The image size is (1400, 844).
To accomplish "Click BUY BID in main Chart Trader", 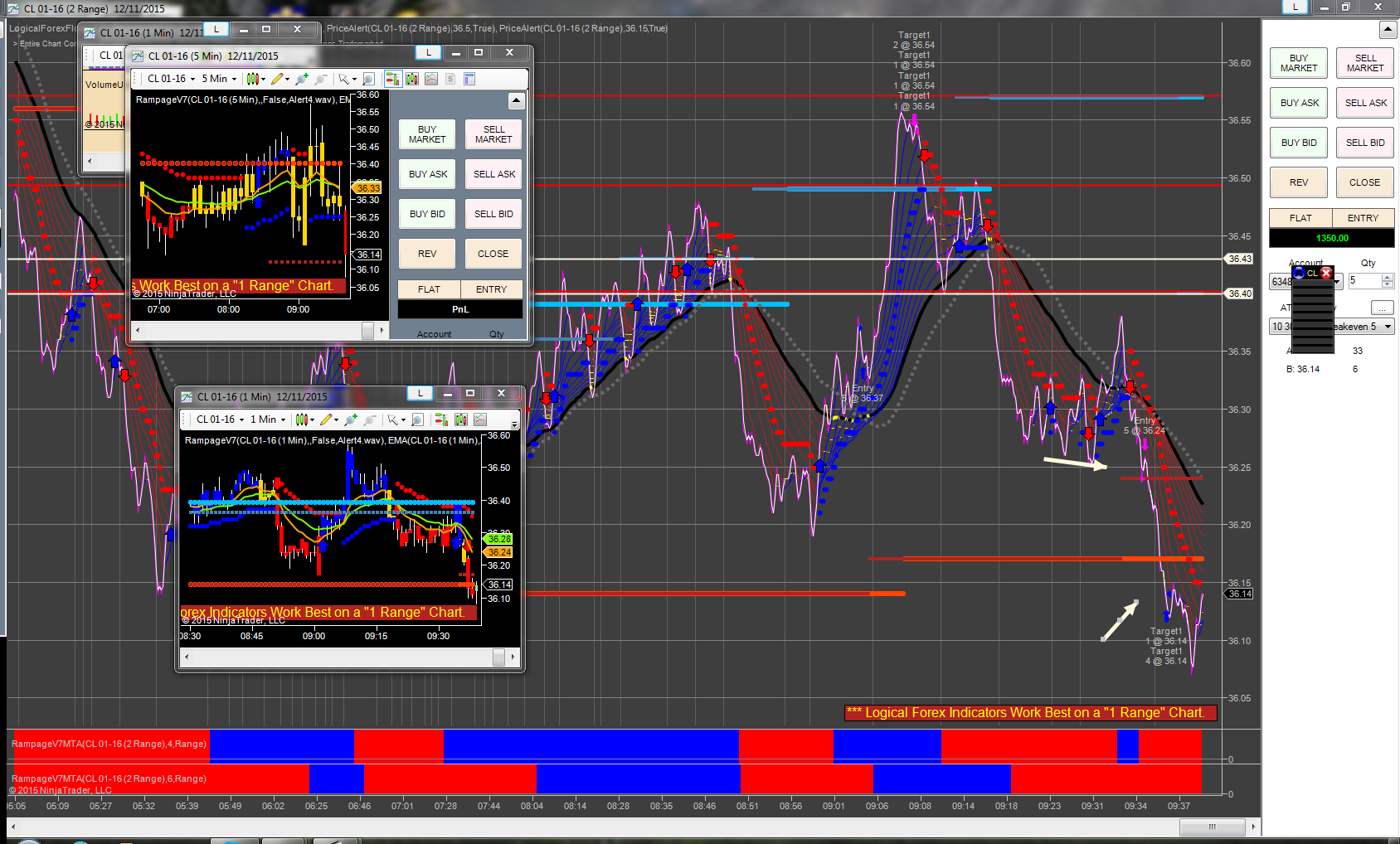I will coord(1299,143).
